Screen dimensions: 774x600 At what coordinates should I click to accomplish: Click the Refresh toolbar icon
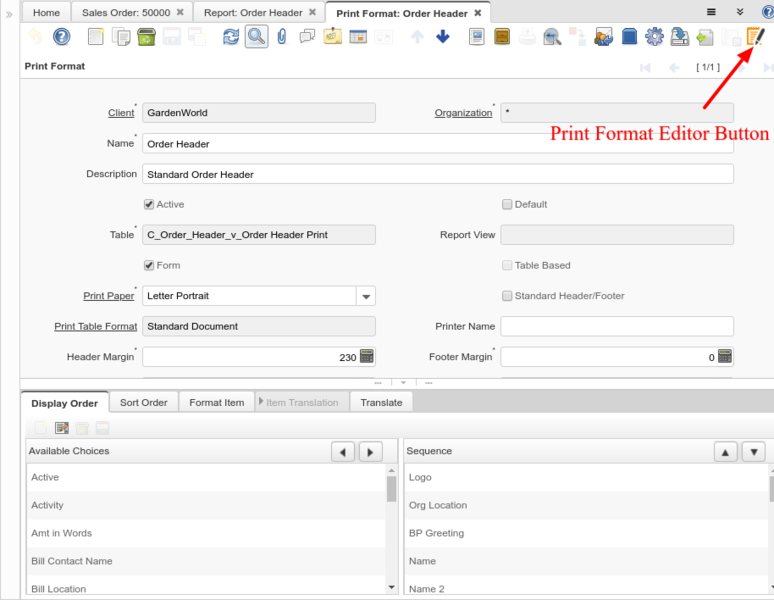coord(231,37)
